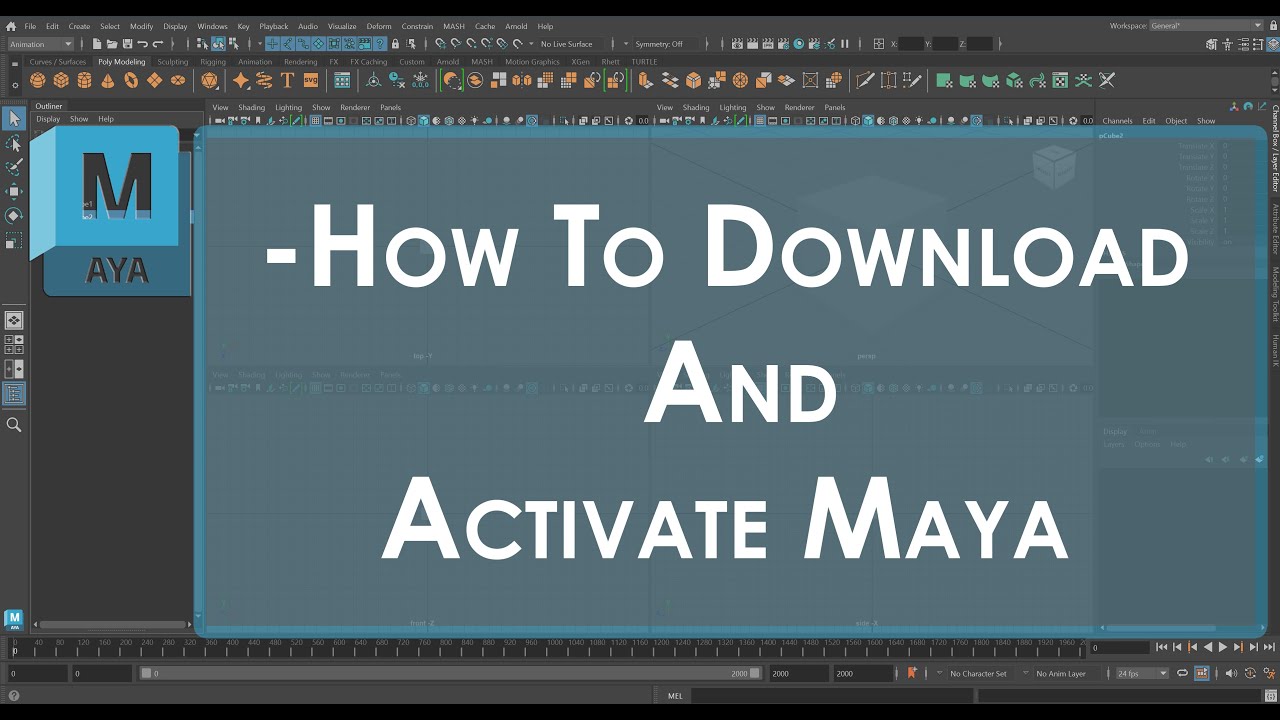Click the Pause IPR render icon
The image size is (1280, 720).
[x=845, y=44]
